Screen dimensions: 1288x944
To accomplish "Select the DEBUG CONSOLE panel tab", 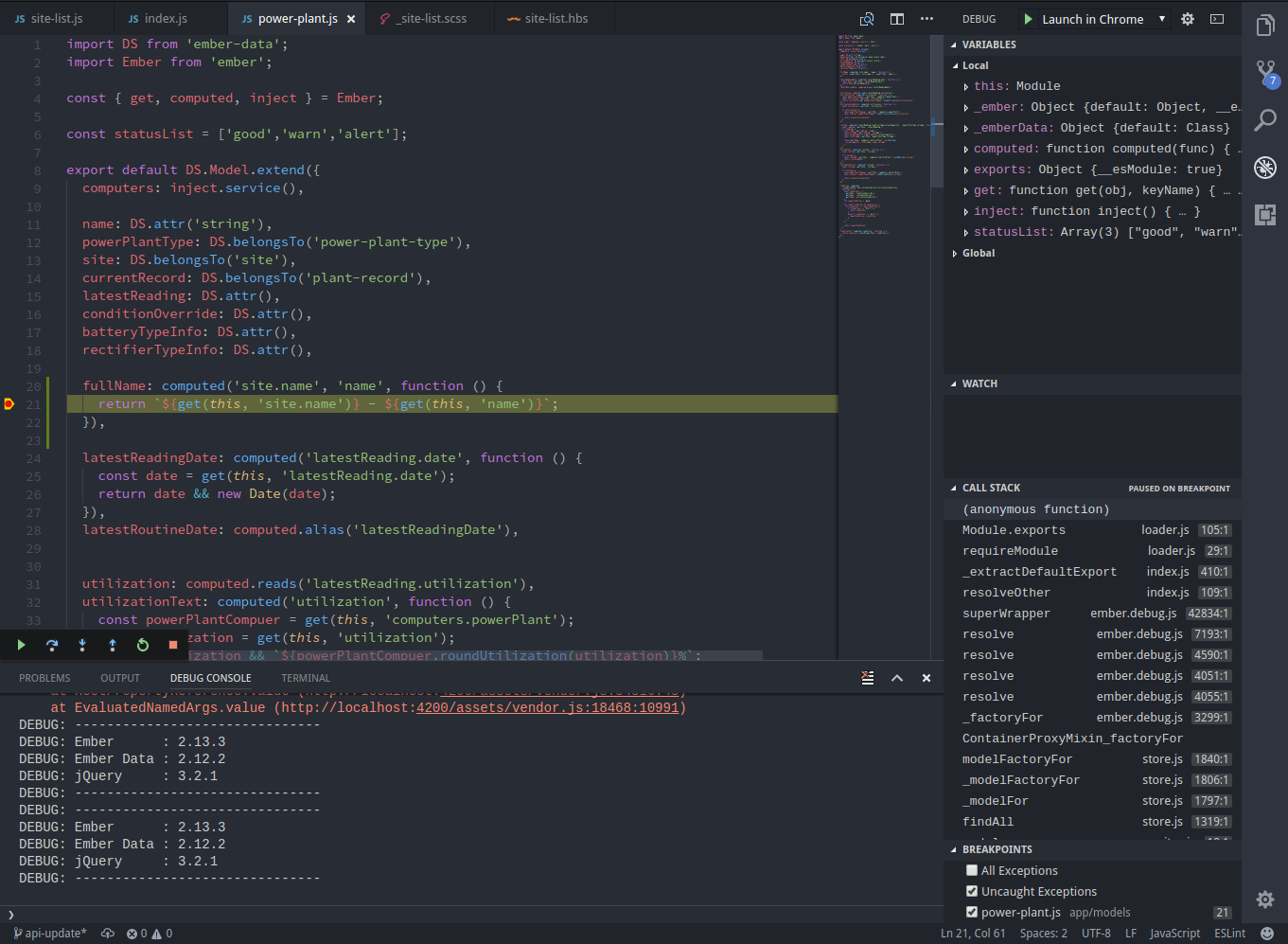I will click(x=211, y=678).
